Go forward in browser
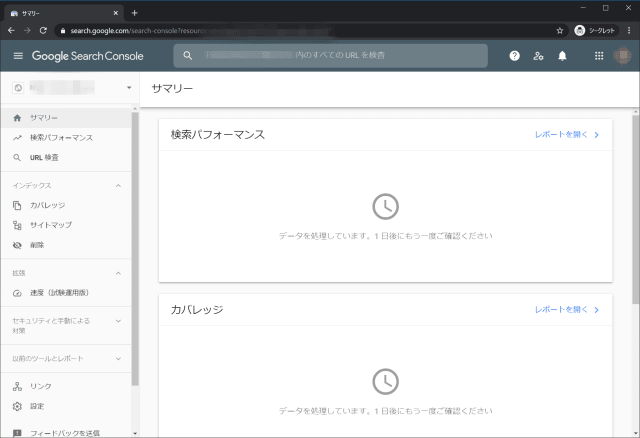The height and width of the screenshot is (438, 640). 27,31
